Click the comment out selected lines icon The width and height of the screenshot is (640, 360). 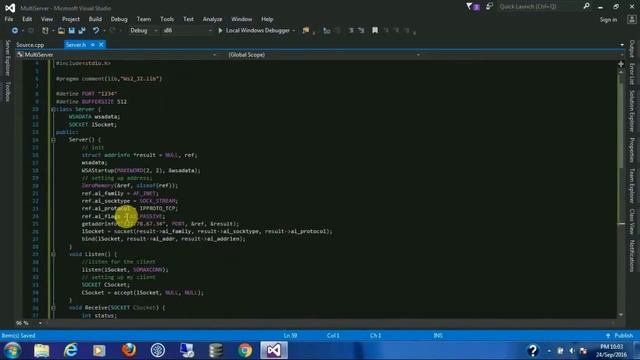[351, 31]
